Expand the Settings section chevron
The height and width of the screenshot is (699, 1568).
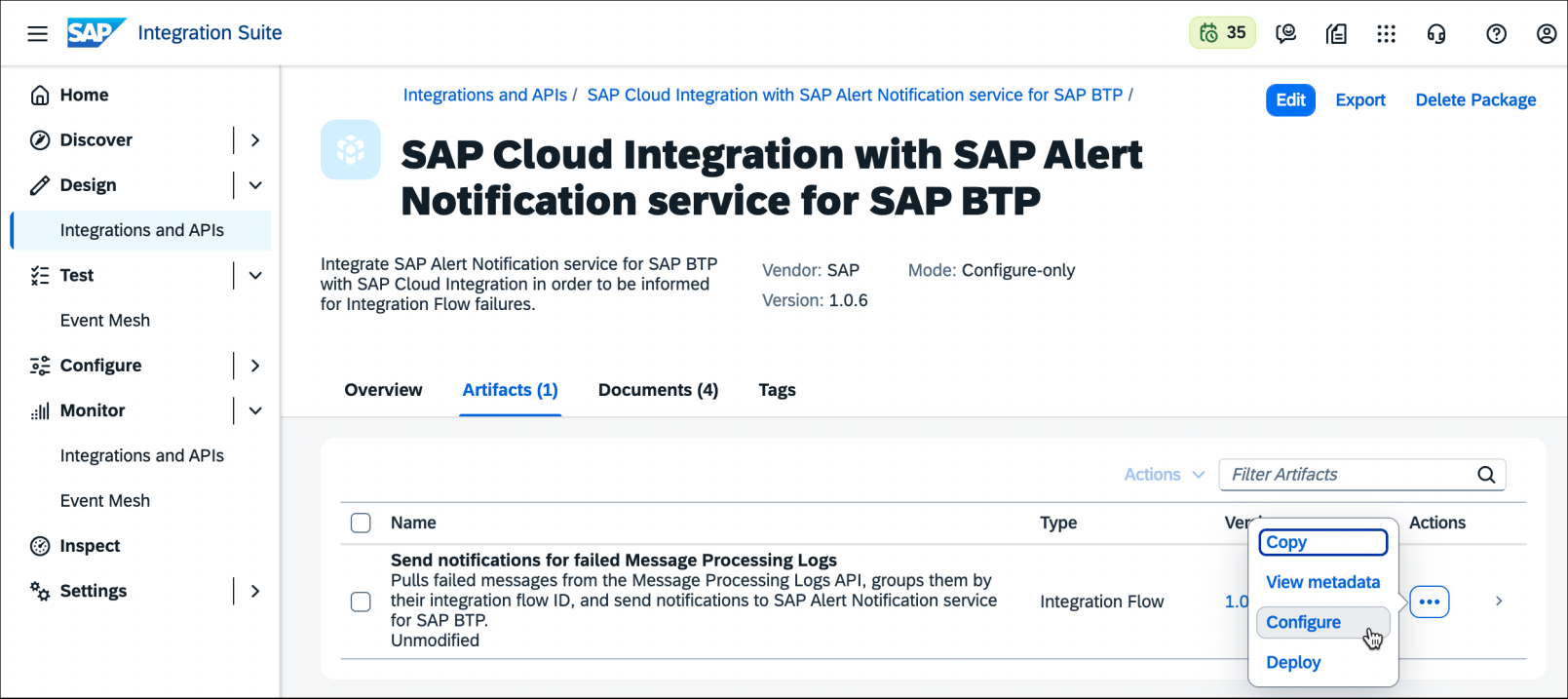pyautogui.click(x=255, y=591)
